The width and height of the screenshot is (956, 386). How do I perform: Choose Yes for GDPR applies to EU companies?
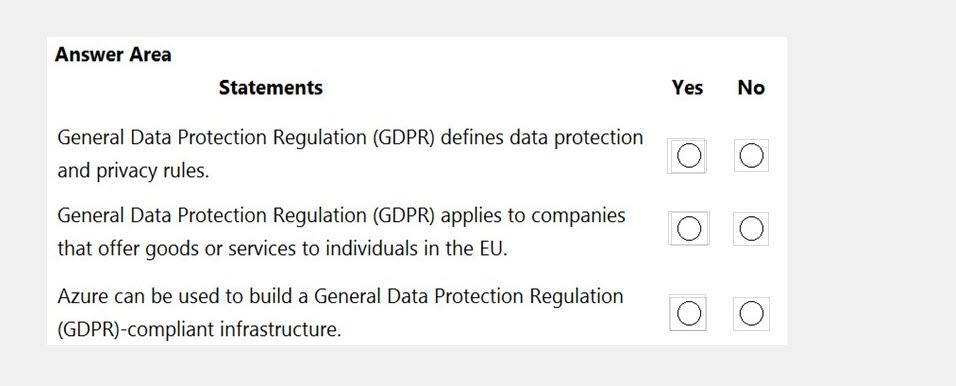click(688, 229)
